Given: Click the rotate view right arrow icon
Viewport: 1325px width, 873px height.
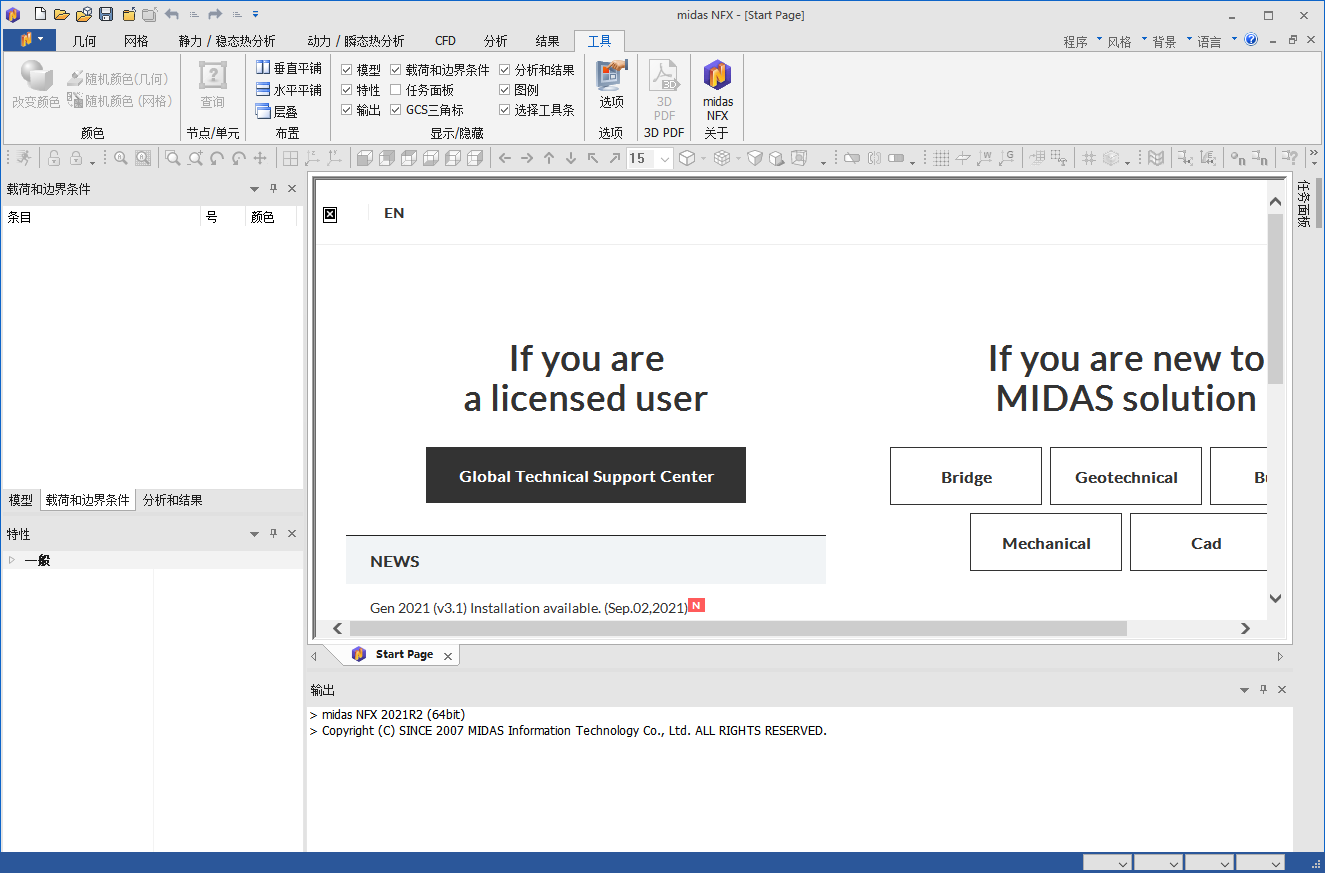Looking at the screenshot, I should click(527, 158).
